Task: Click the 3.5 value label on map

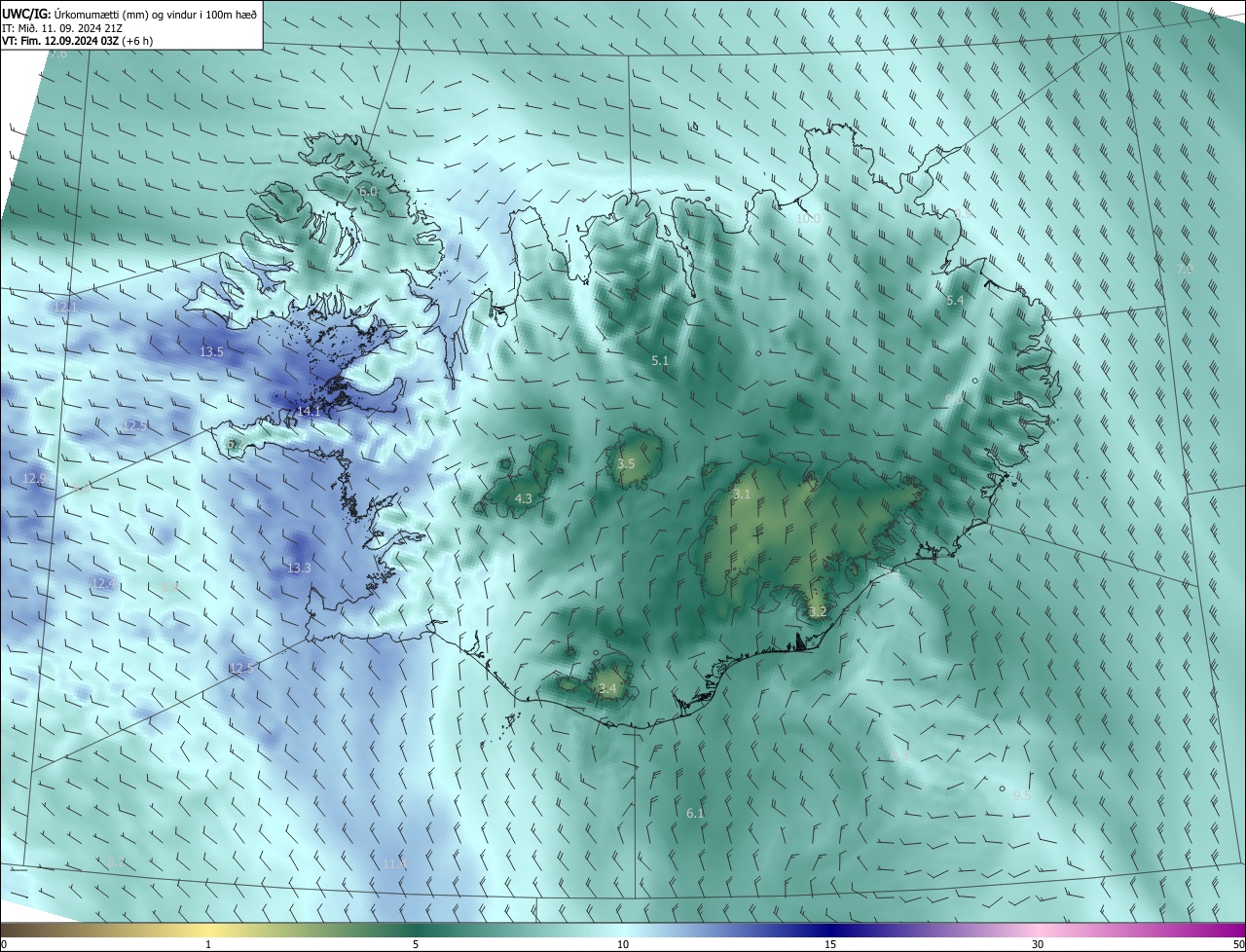Action: click(626, 464)
